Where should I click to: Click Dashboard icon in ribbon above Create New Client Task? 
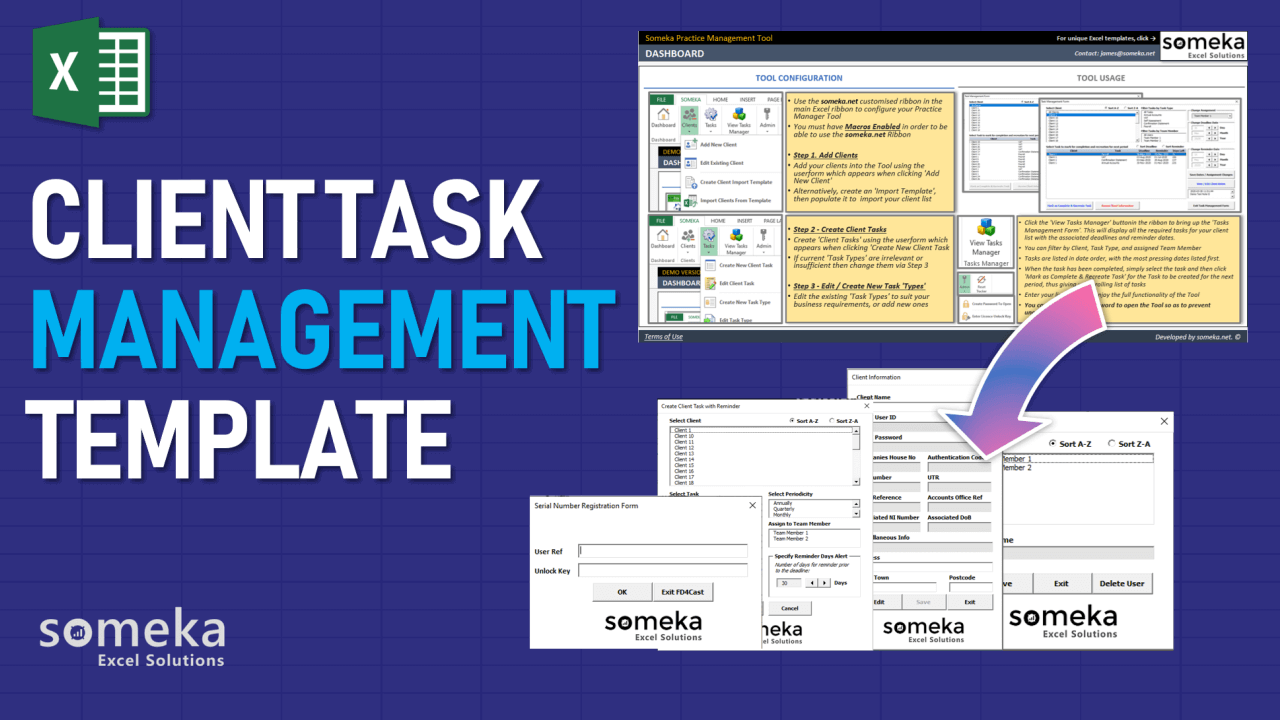(x=662, y=236)
